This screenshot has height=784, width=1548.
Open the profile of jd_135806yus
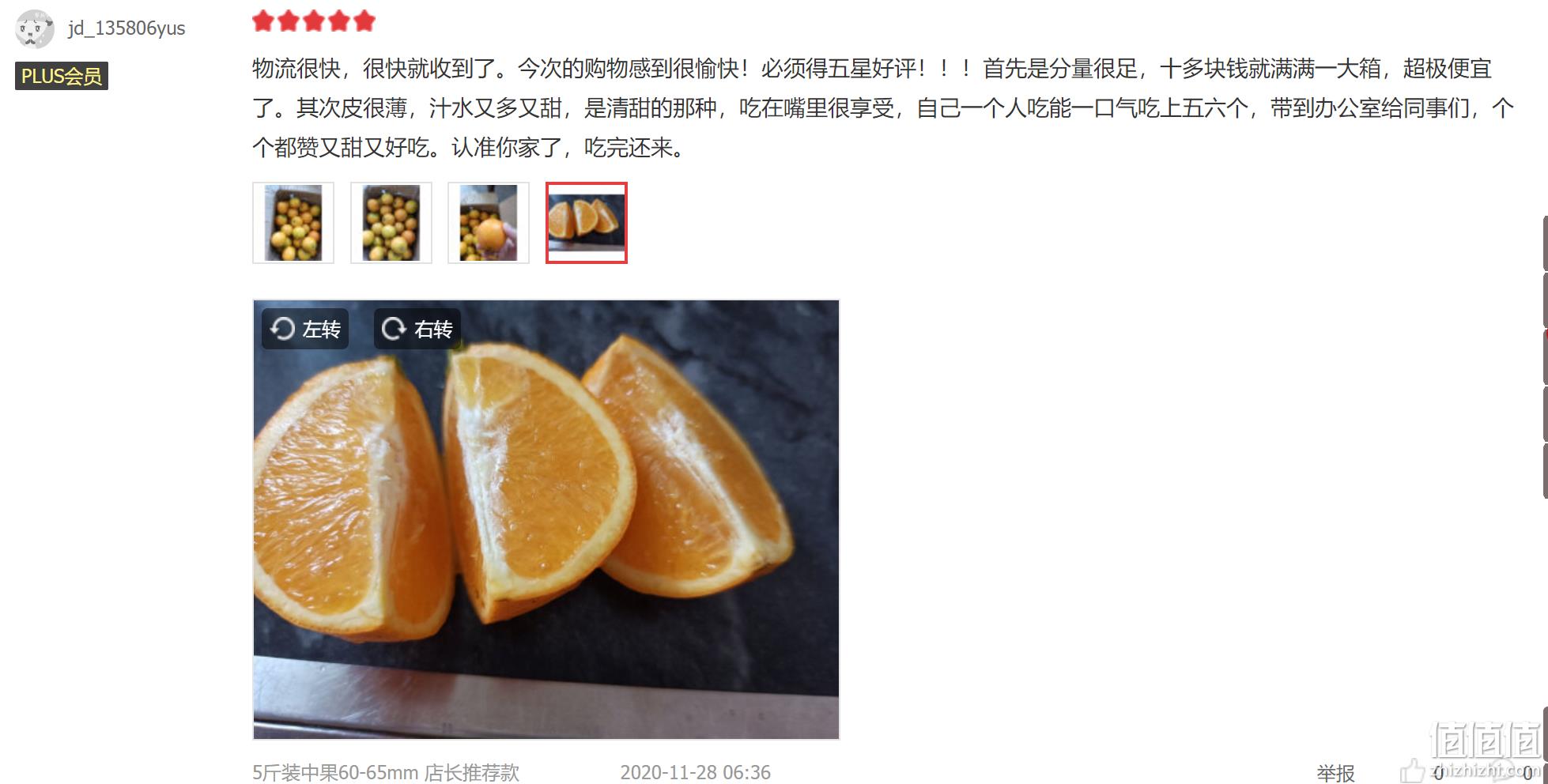tap(126, 28)
